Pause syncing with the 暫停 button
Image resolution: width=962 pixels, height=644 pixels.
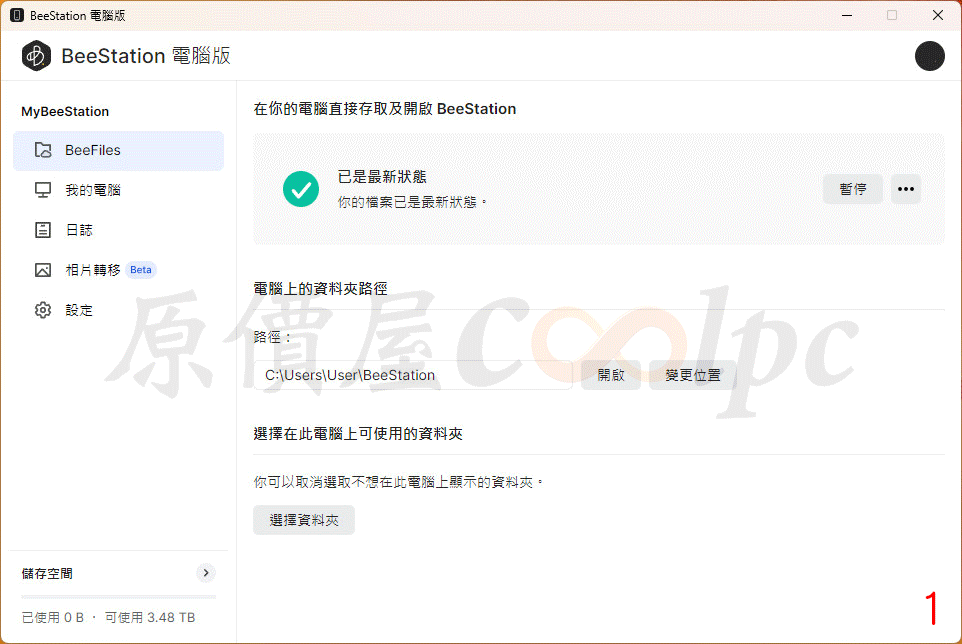853,189
